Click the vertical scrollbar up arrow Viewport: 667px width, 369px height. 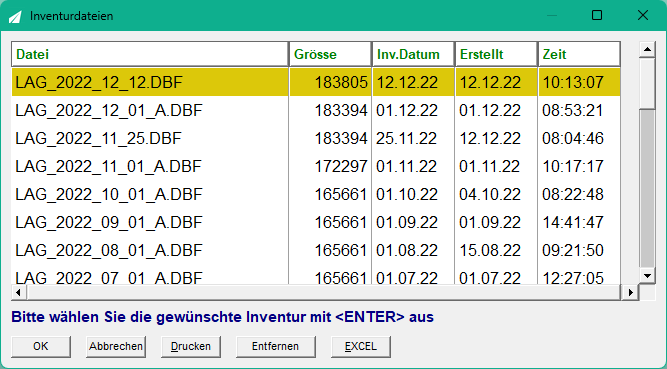[x=647, y=49]
